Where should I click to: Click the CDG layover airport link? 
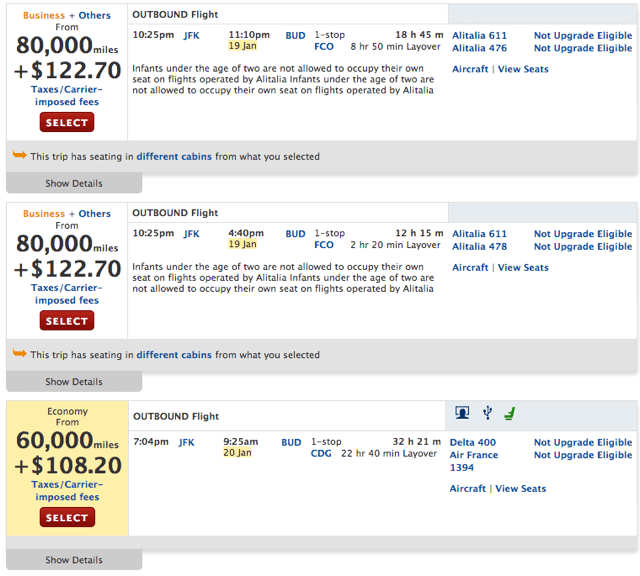pyautogui.click(x=321, y=454)
